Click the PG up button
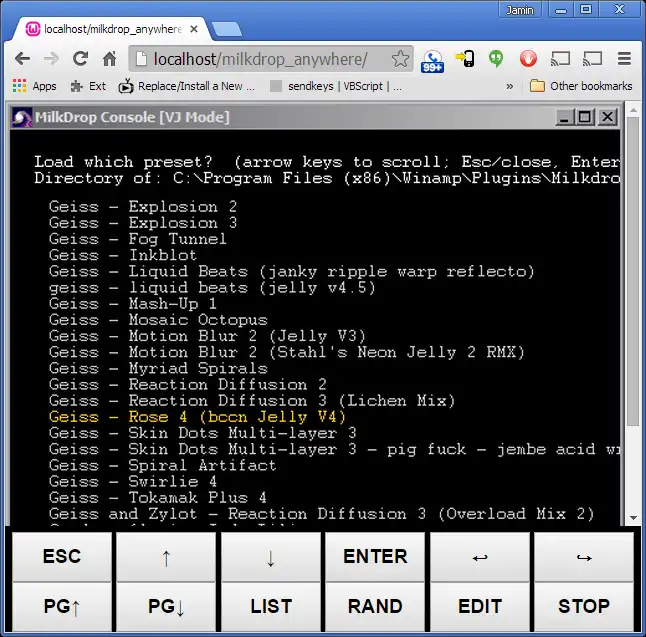The image size is (646, 637). tap(62, 607)
